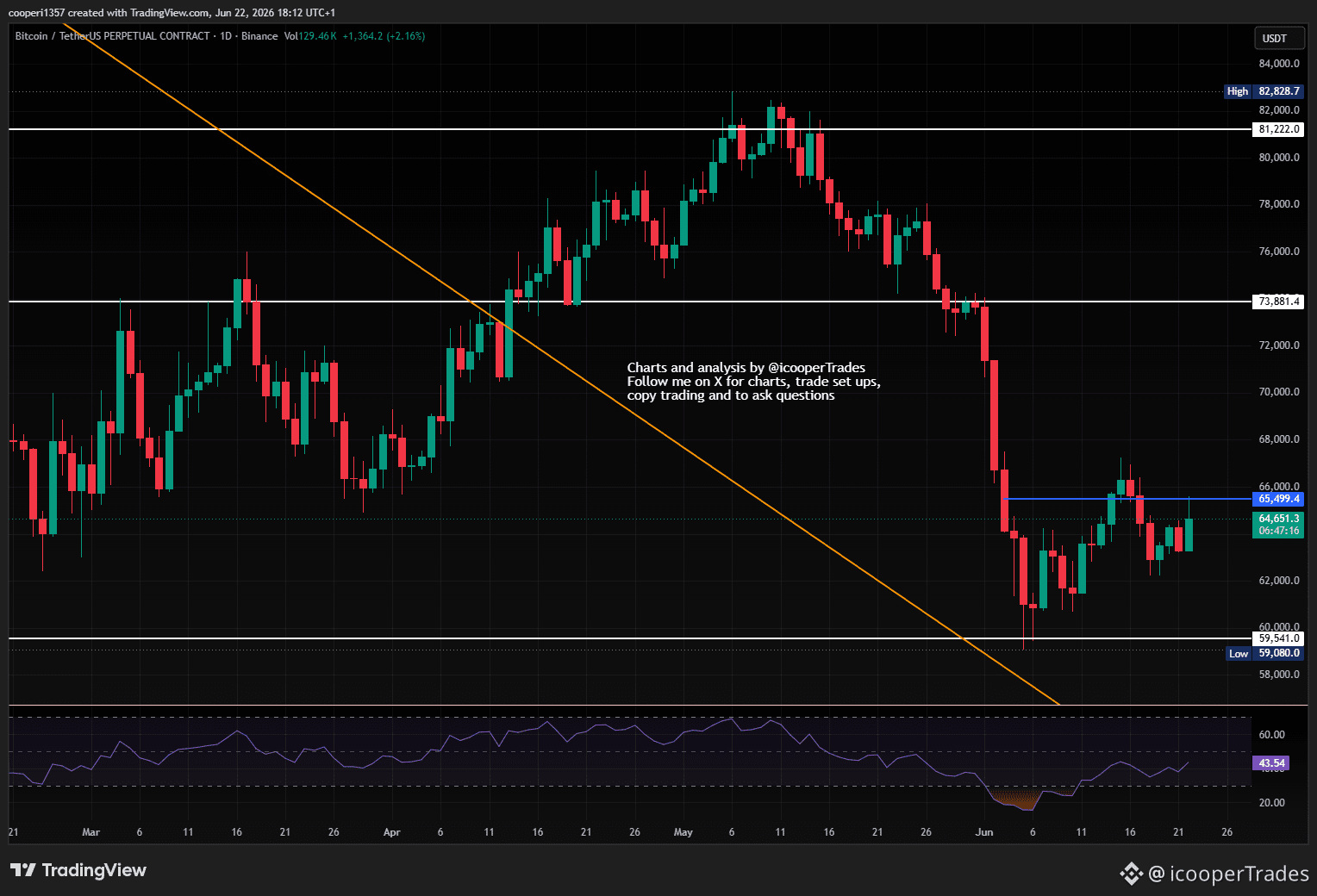Click the RSI 20.00 axis label

pyautogui.click(x=1271, y=803)
